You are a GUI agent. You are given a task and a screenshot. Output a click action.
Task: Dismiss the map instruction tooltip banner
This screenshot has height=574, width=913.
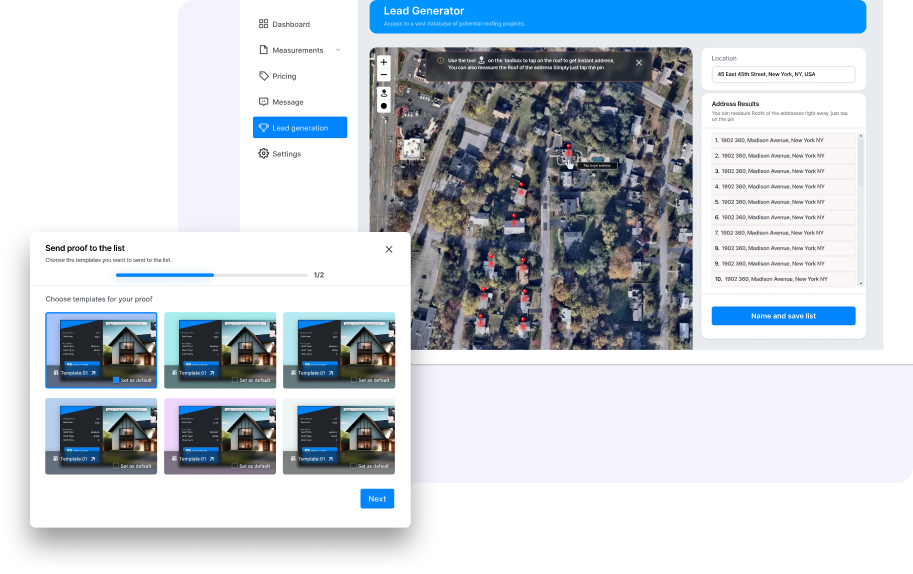(639, 62)
